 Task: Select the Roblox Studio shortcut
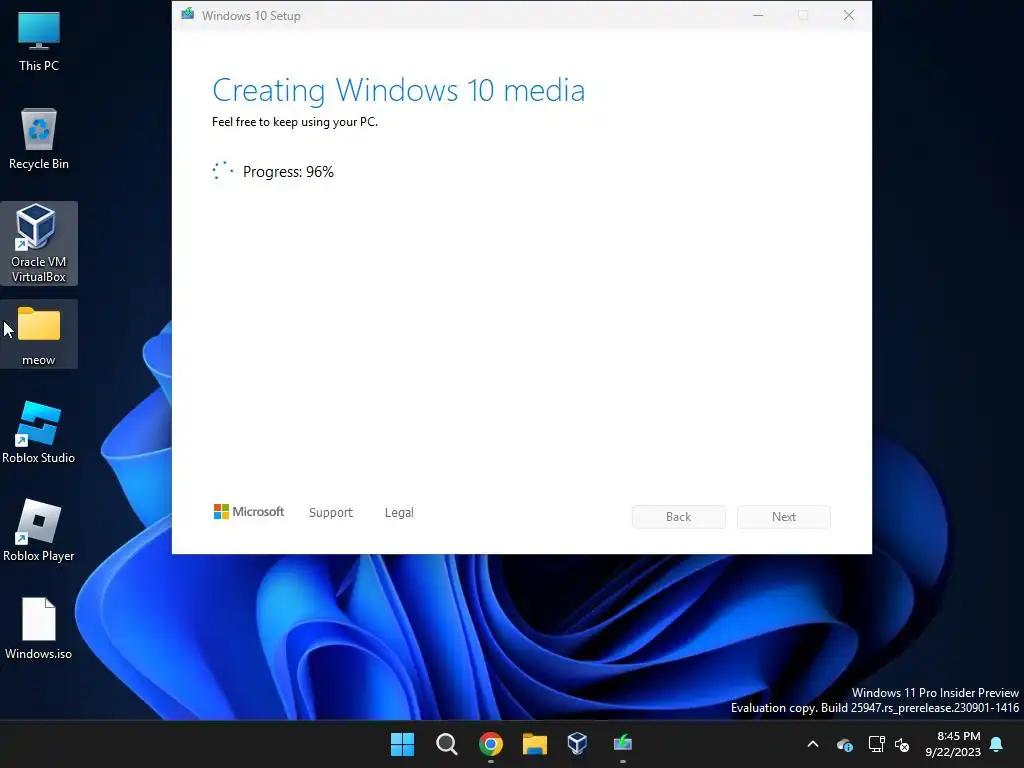coord(39,433)
